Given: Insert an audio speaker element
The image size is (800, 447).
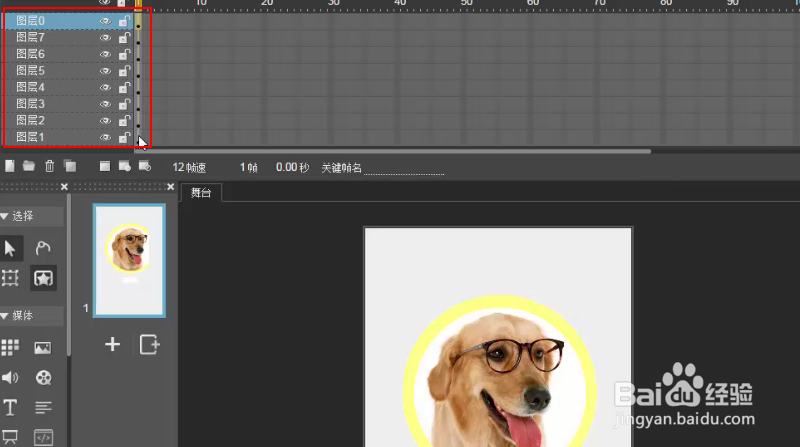Looking at the screenshot, I should (10, 378).
